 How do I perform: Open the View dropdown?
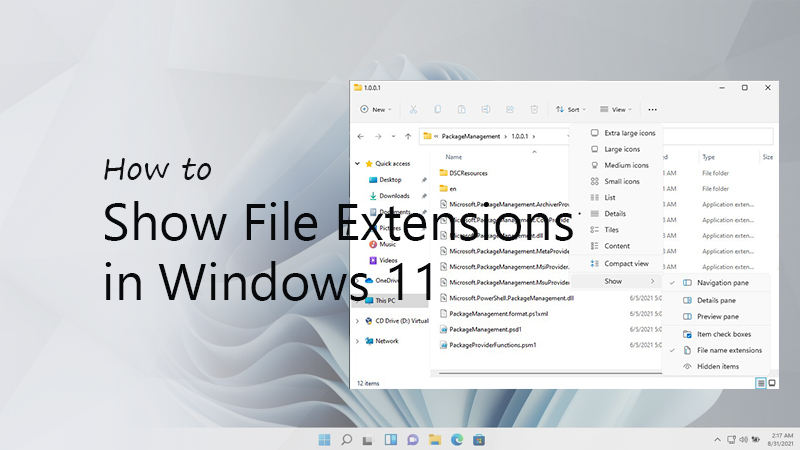point(616,109)
